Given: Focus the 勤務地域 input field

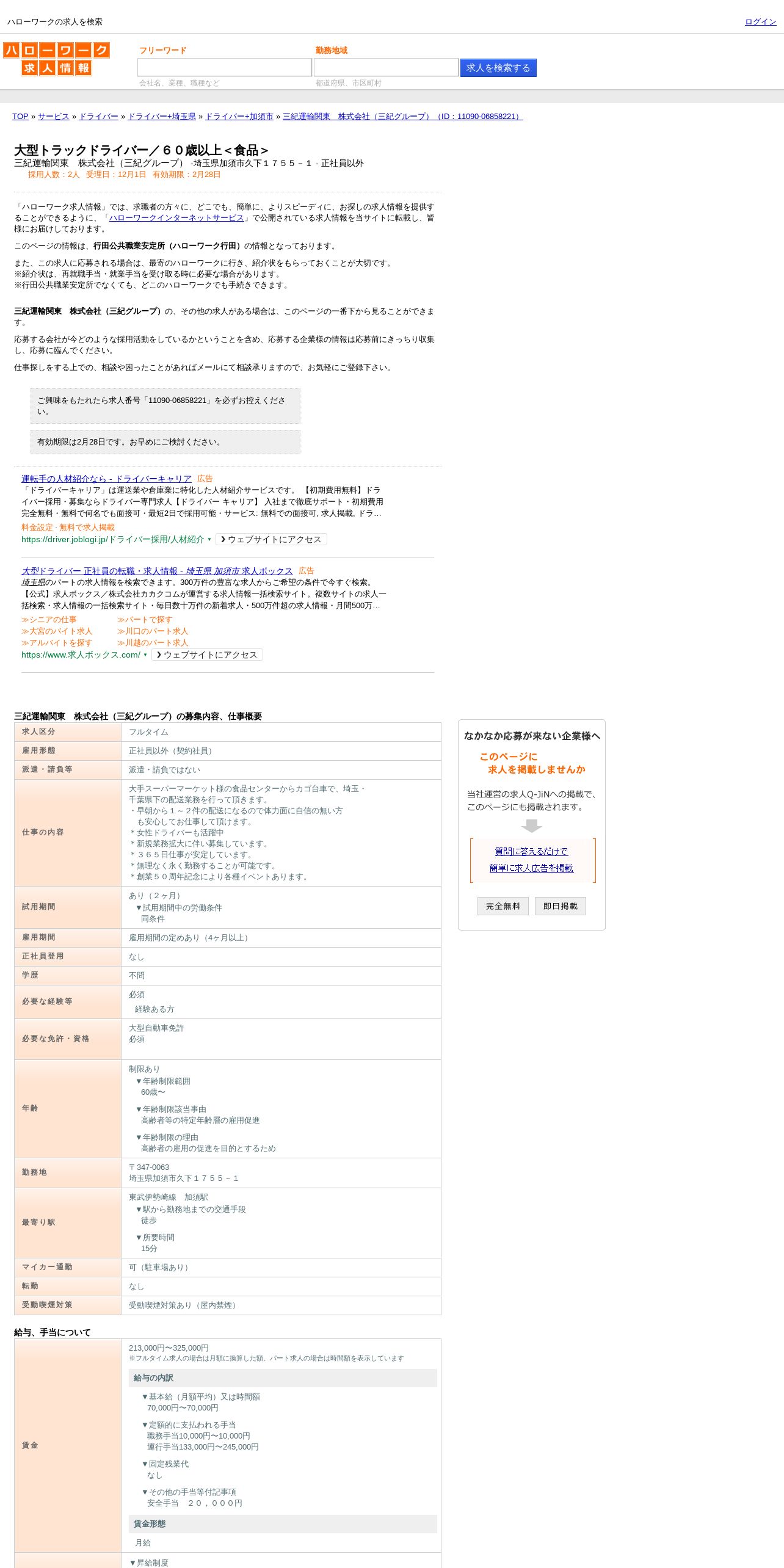Looking at the screenshot, I should click(386, 67).
